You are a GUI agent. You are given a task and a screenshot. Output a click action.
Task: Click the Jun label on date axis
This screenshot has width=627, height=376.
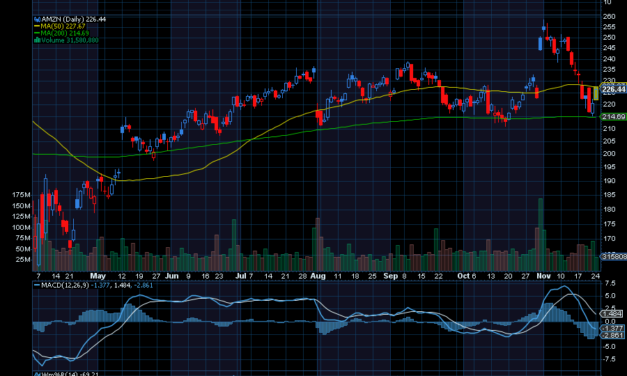pyautogui.click(x=172, y=276)
